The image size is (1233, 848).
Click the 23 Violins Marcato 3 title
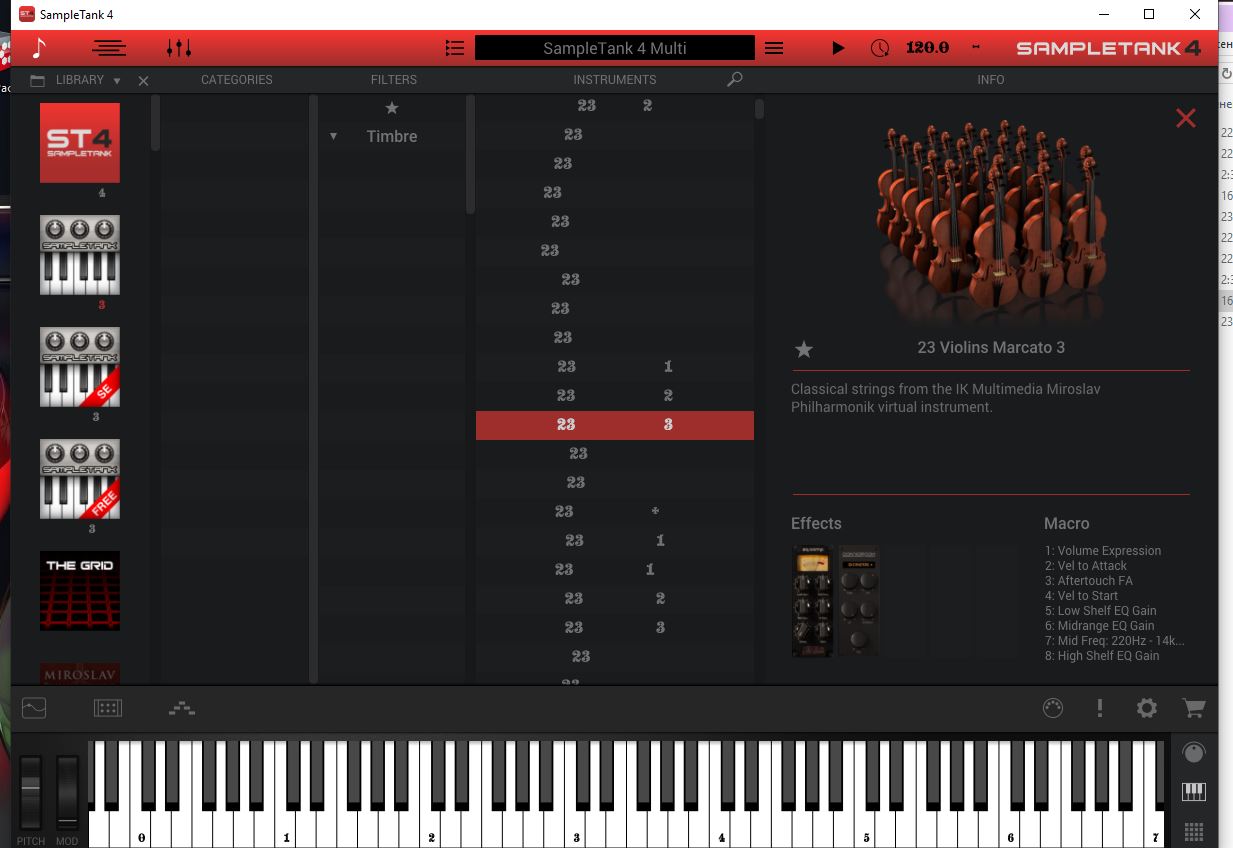pyautogui.click(x=991, y=348)
